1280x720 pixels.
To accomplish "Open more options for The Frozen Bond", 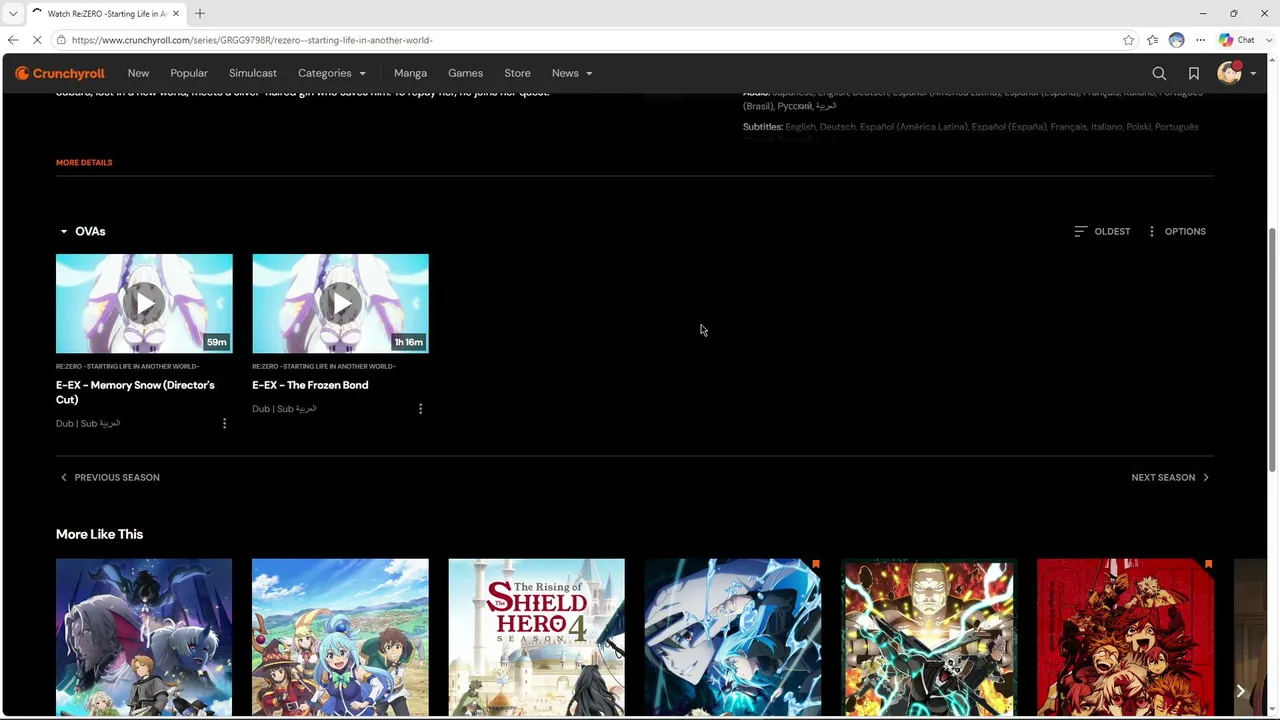I will pos(420,408).
